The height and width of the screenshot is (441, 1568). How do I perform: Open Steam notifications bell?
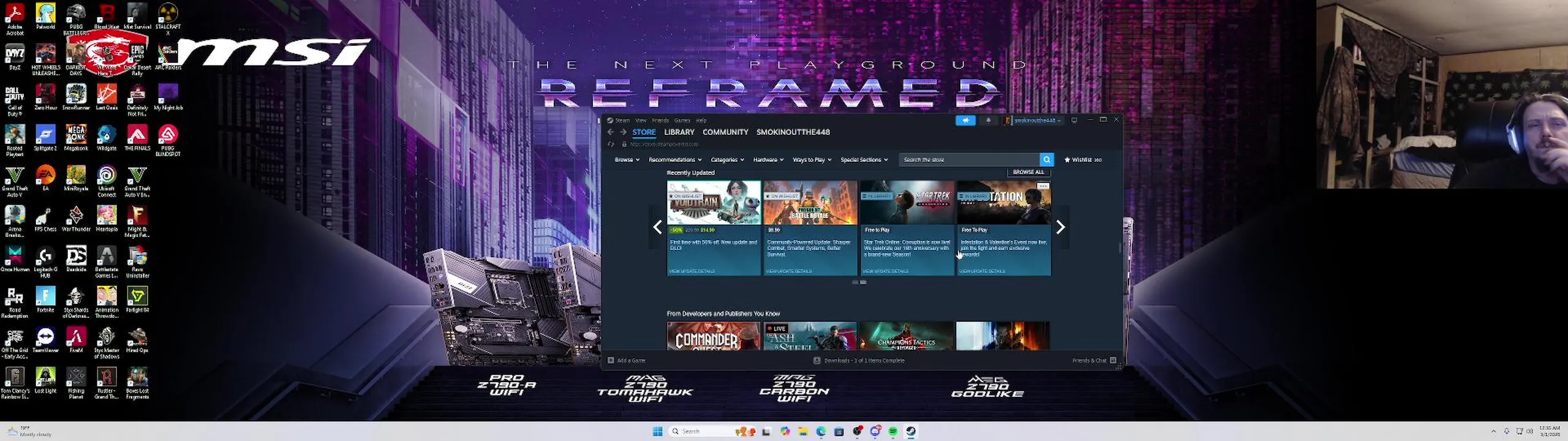(x=988, y=121)
